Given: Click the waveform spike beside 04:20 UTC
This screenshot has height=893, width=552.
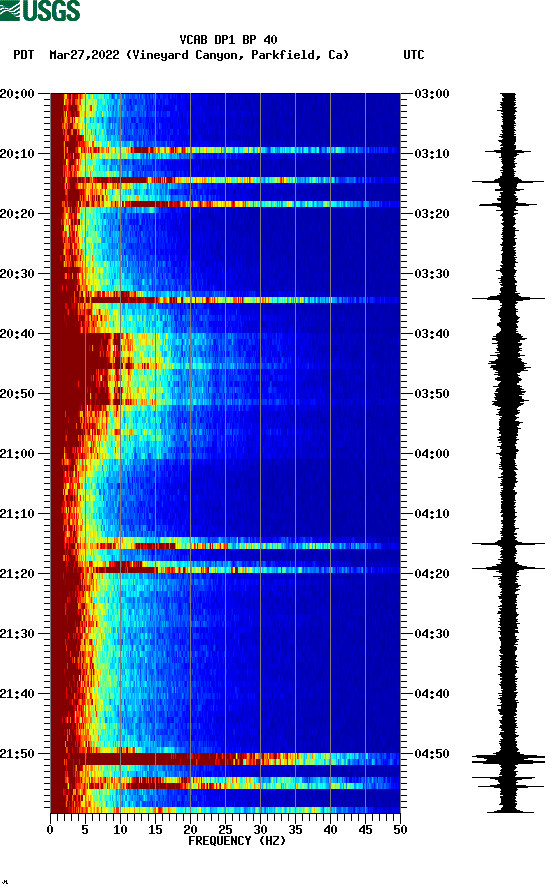Looking at the screenshot, I should pyautogui.click(x=508, y=568).
